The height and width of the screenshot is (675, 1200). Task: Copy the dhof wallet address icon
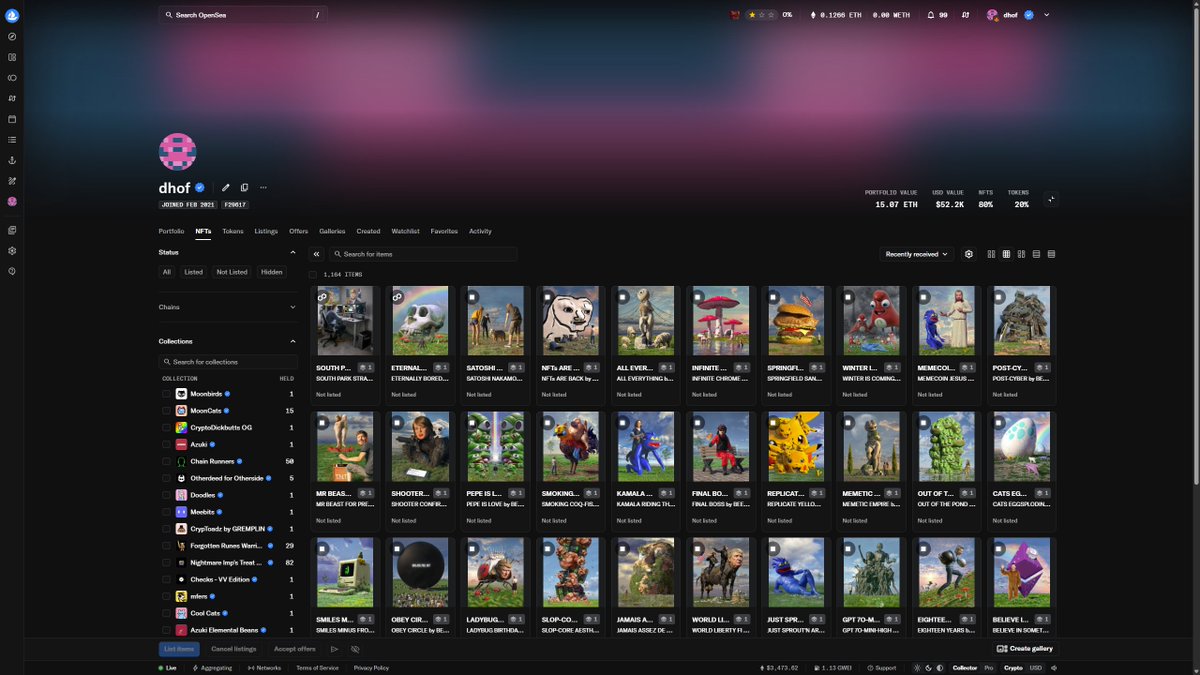(x=244, y=187)
